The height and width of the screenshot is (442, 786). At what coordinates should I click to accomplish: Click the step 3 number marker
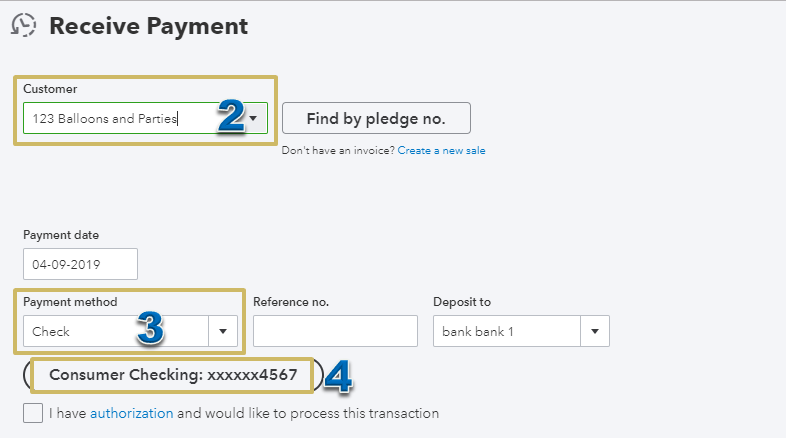tap(150, 329)
